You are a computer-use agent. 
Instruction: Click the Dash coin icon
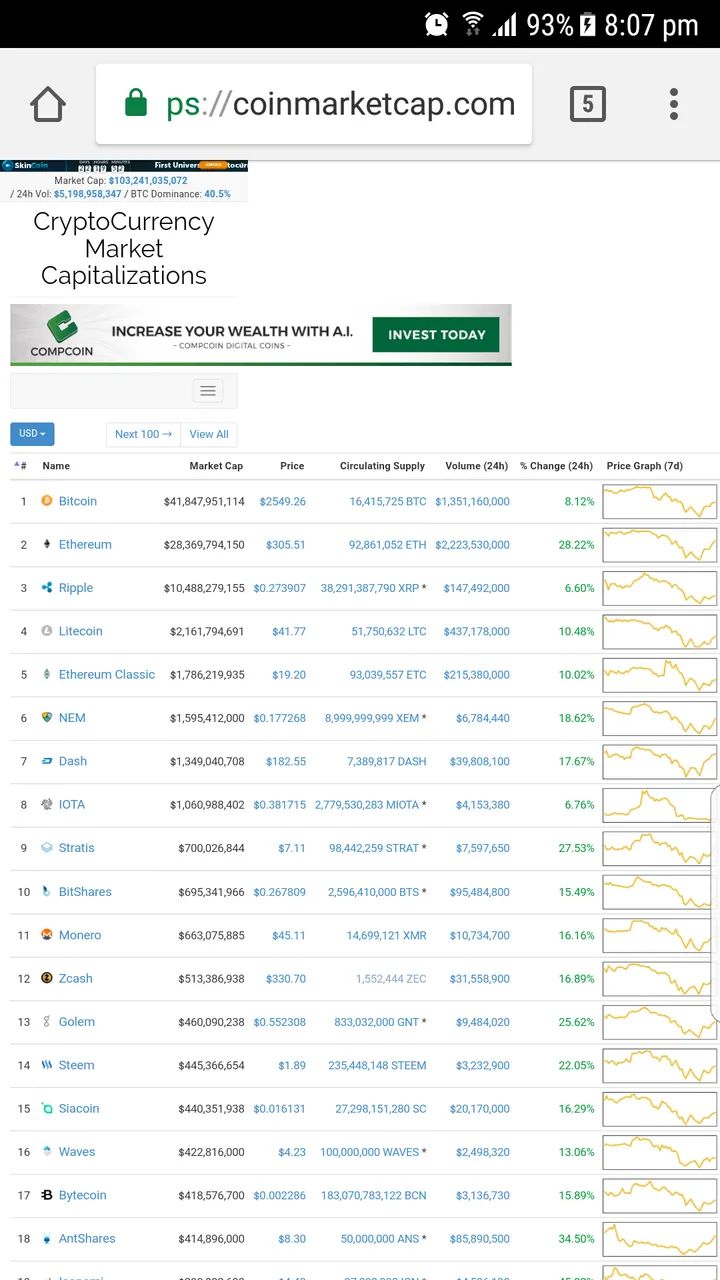click(47, 761)
